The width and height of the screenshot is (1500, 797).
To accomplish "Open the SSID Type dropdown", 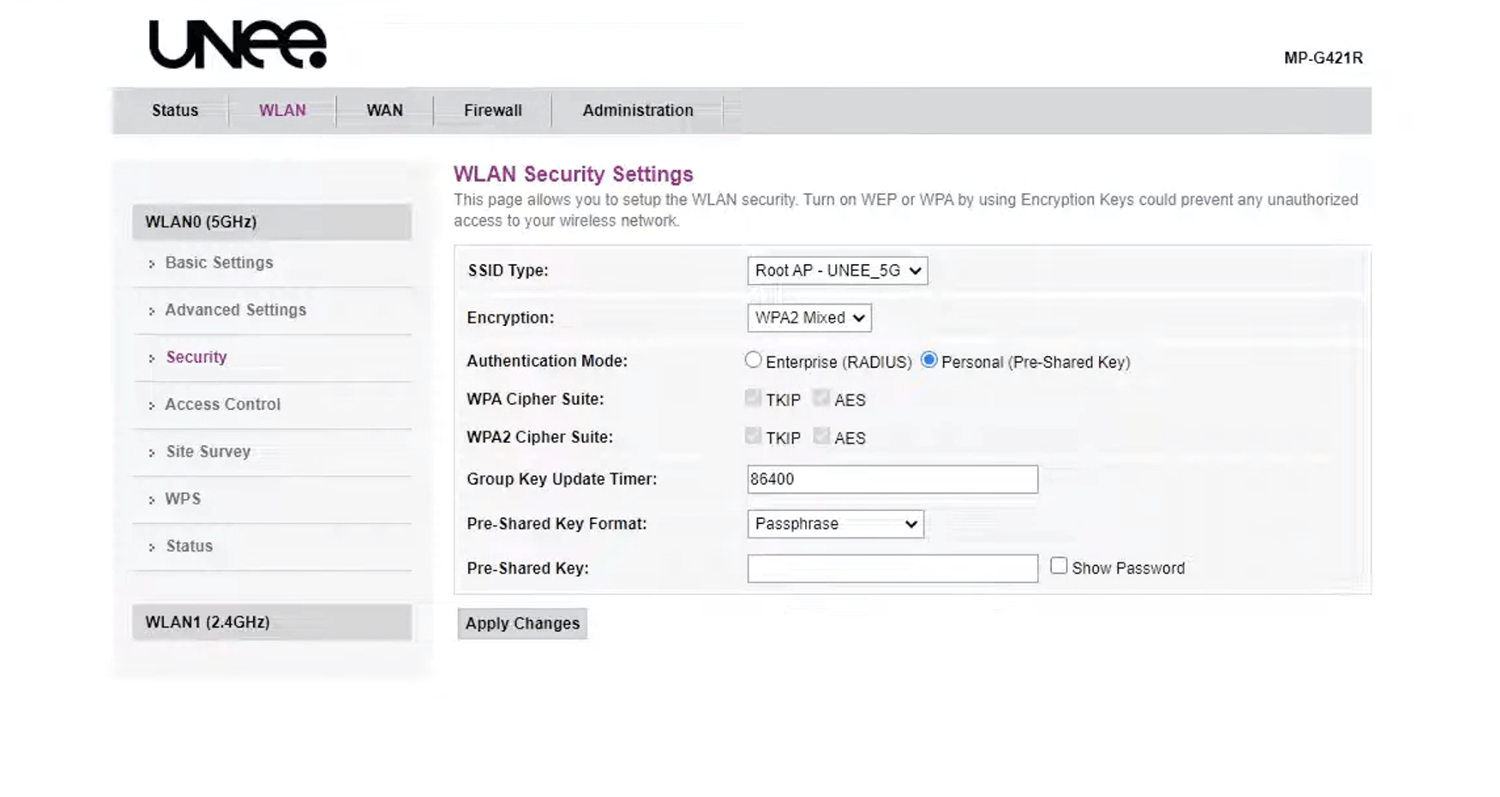I will point(837,270).
